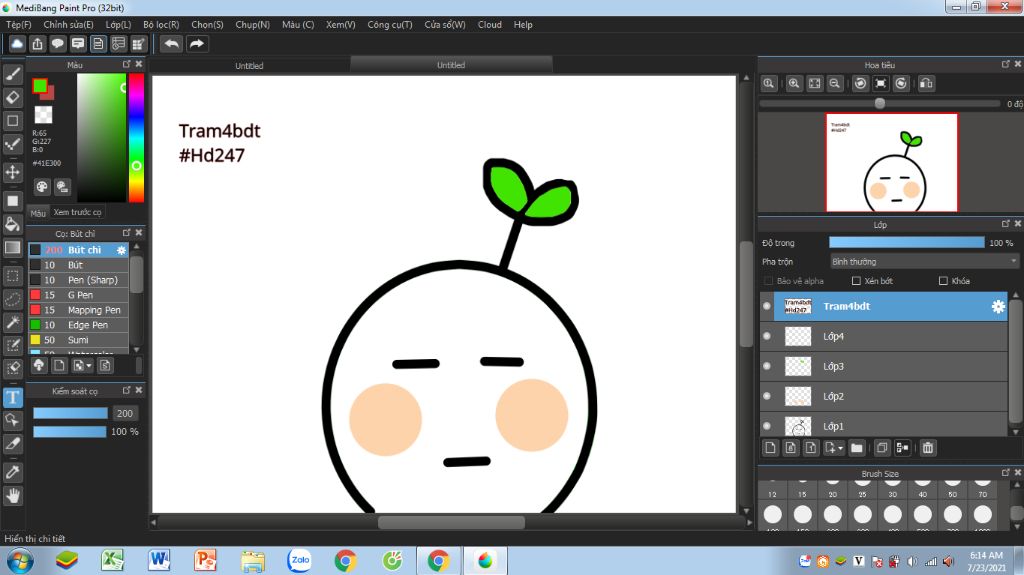The height and width of the screenshot is (575, 1024).
Task: Select the Mapping Pen brush
Action: click(78, 310)
